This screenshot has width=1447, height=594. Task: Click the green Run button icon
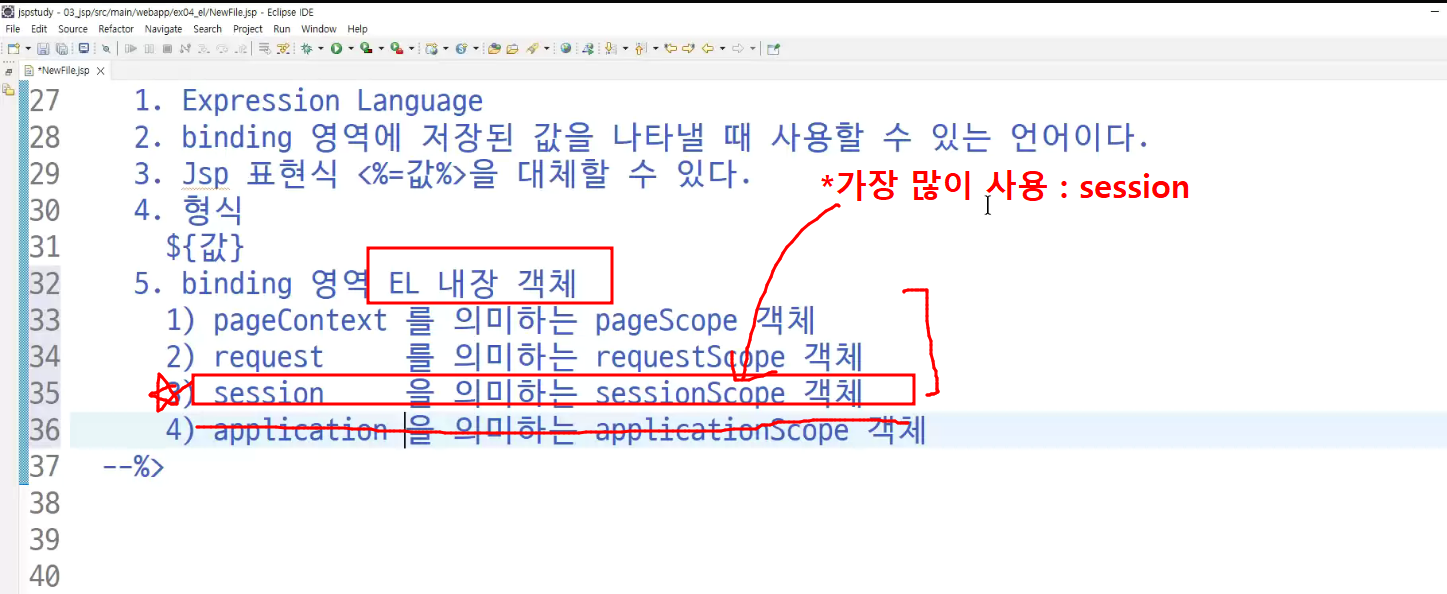(x=336, y=48)
